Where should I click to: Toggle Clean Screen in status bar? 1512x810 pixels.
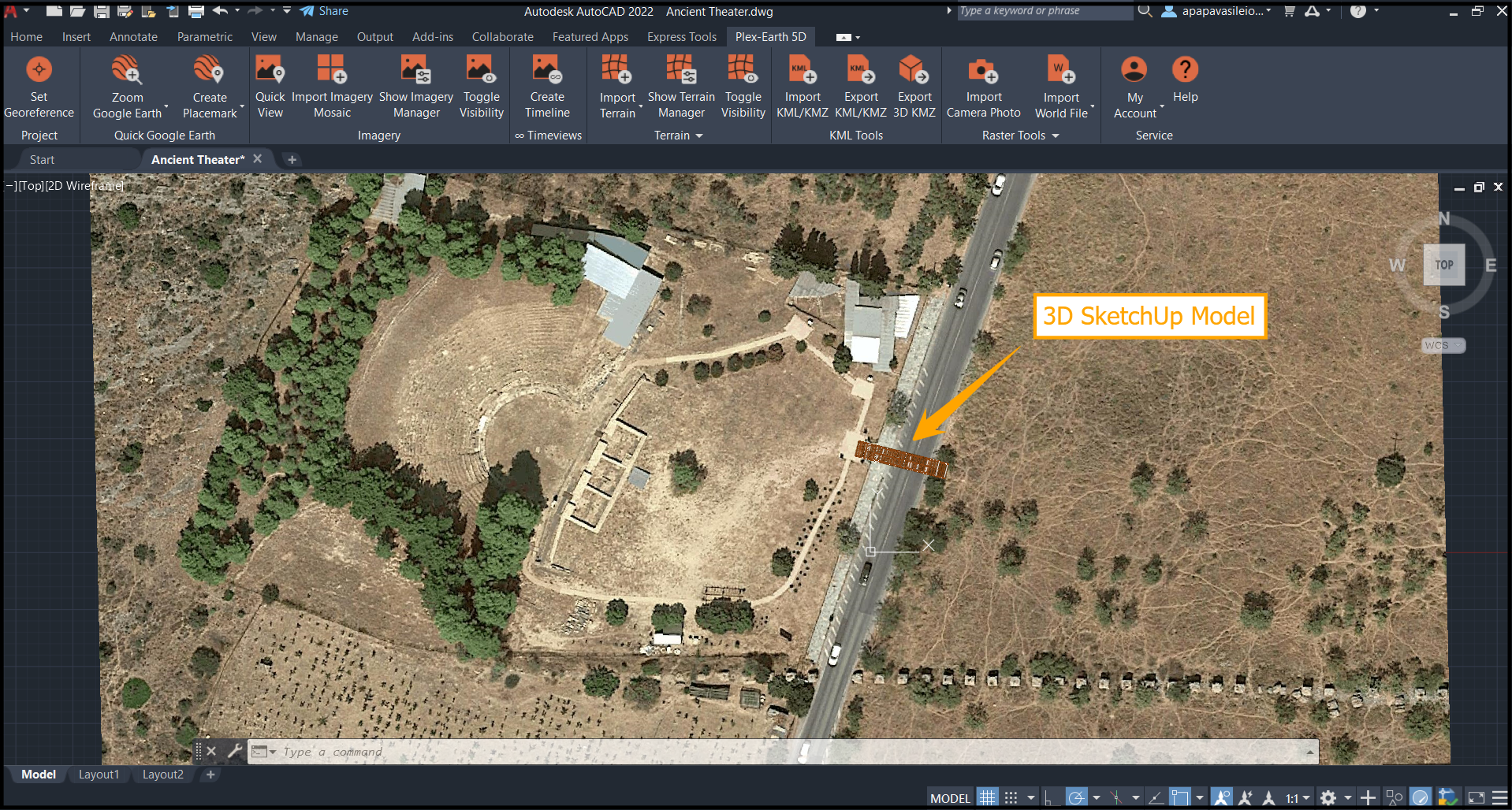(x=1477, y=798)
